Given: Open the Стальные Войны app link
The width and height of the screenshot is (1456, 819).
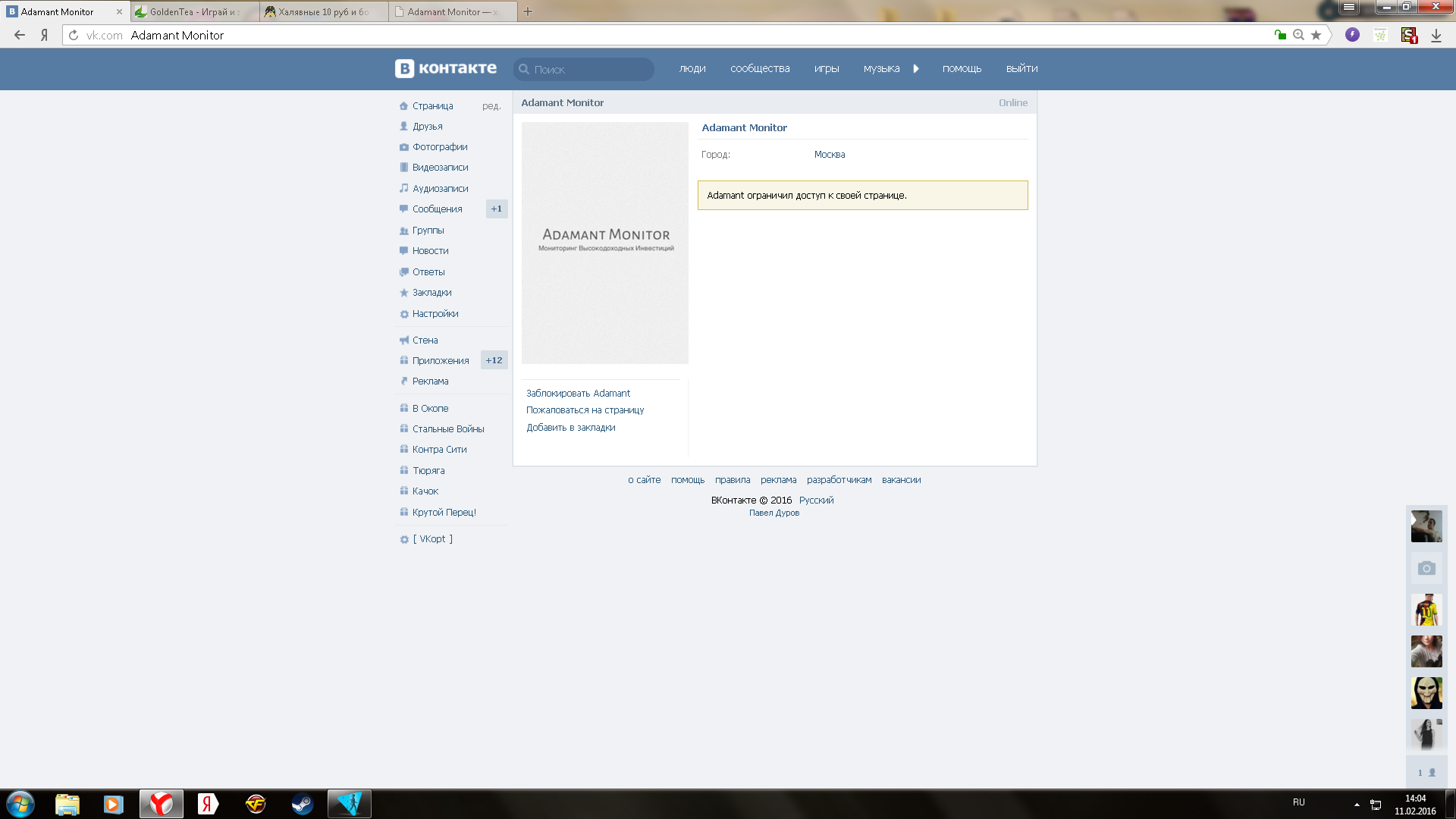Looking at the screenshot, I should [448, 429].
